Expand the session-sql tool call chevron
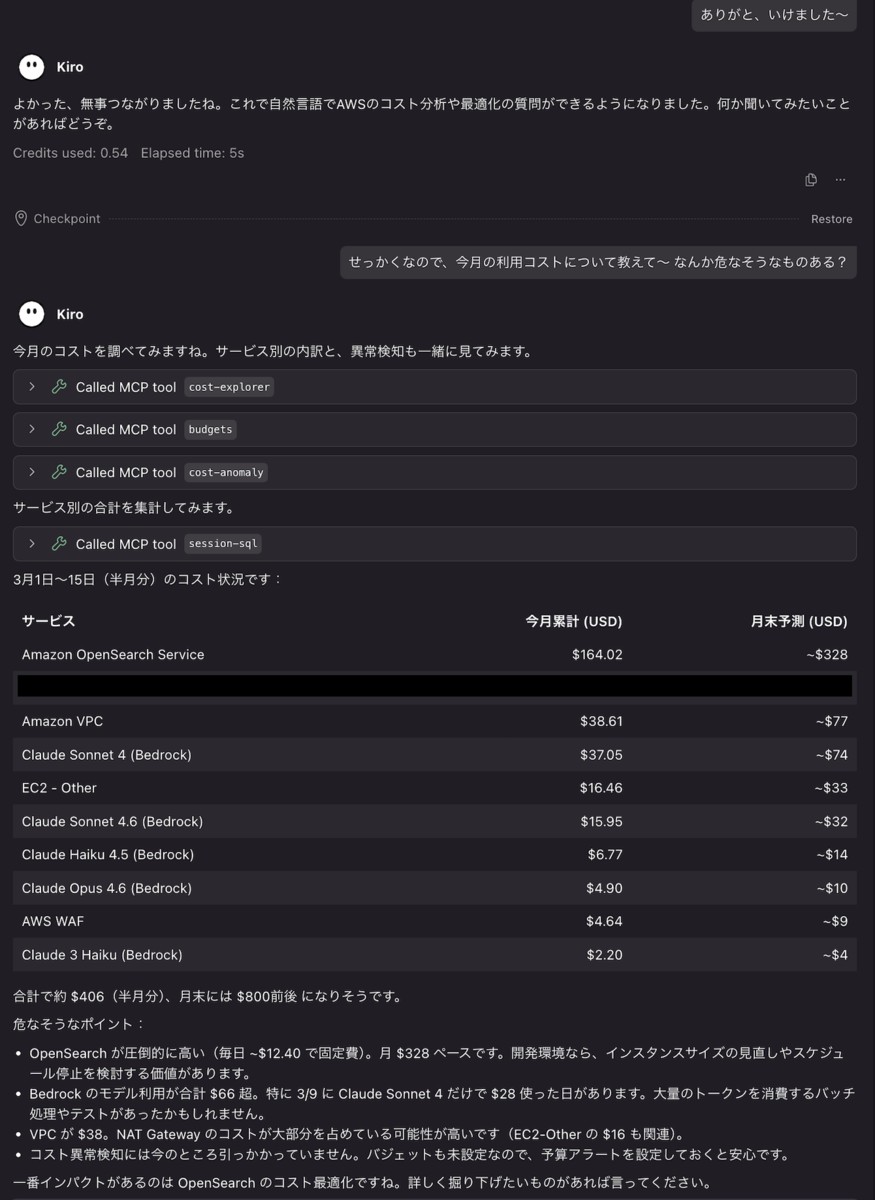Viewport: 875px width, 1200px height. pyautogui.click(x=32, y=544)
